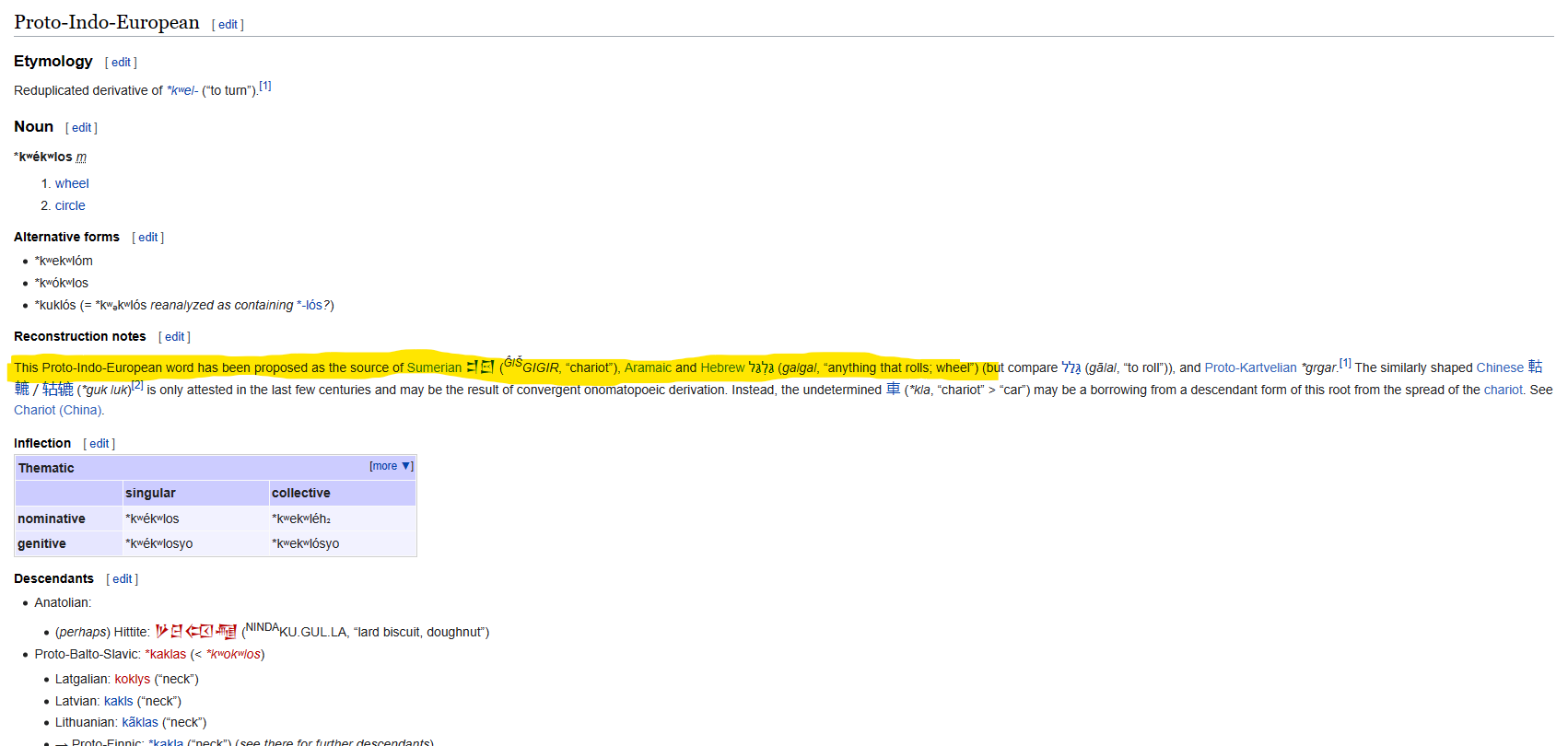Open the *kʷel- root link
The height and width of the screenshot is (746, 1568).
coord(182,90)
